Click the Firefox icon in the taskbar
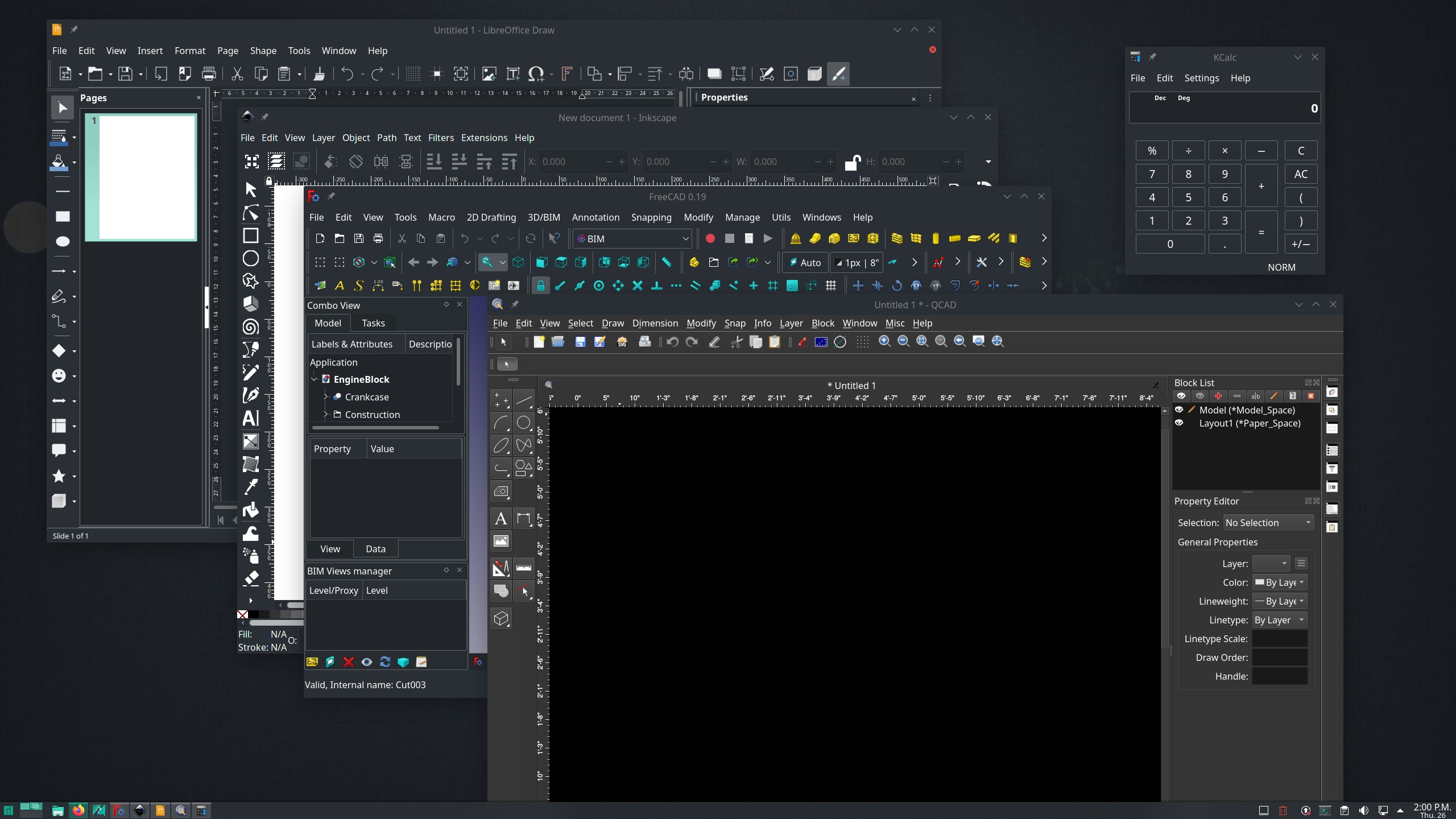The image size is (1456, 819). [x=78, y=810]
